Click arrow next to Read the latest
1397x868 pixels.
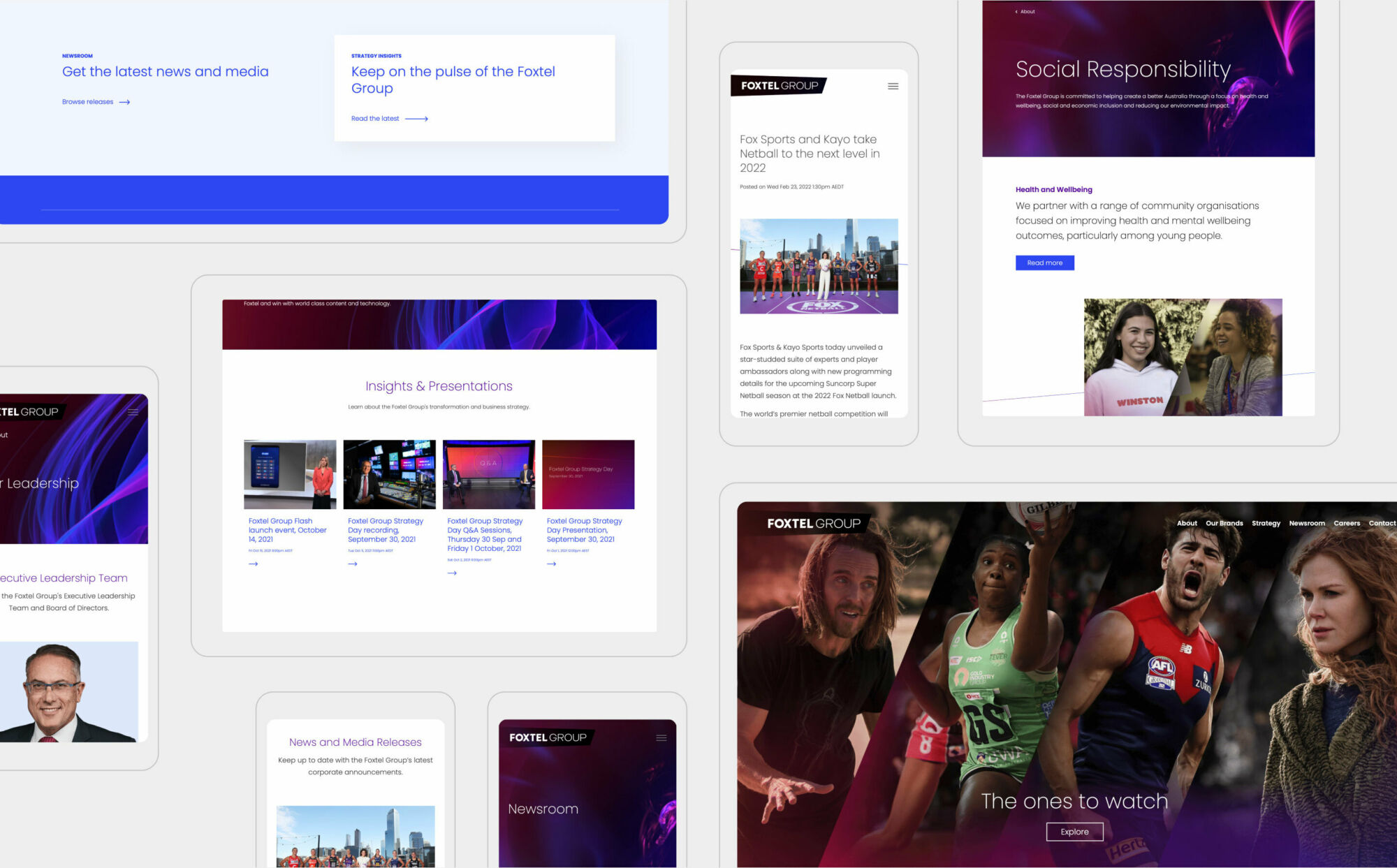[416, 119]
